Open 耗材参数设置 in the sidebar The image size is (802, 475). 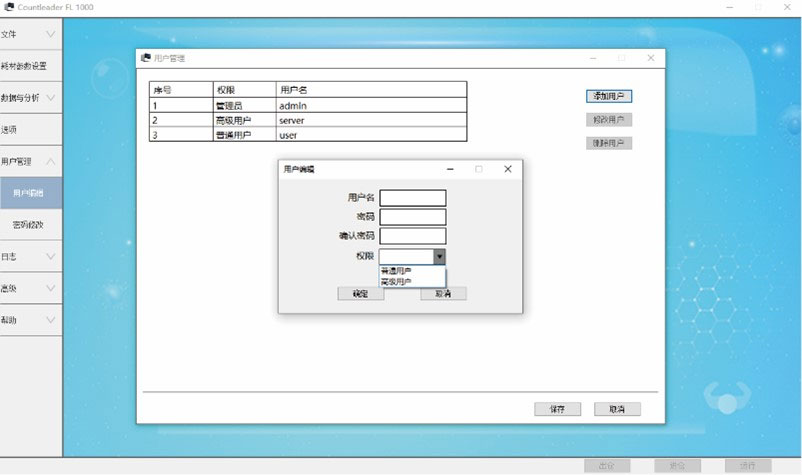[x=30, y=66]
